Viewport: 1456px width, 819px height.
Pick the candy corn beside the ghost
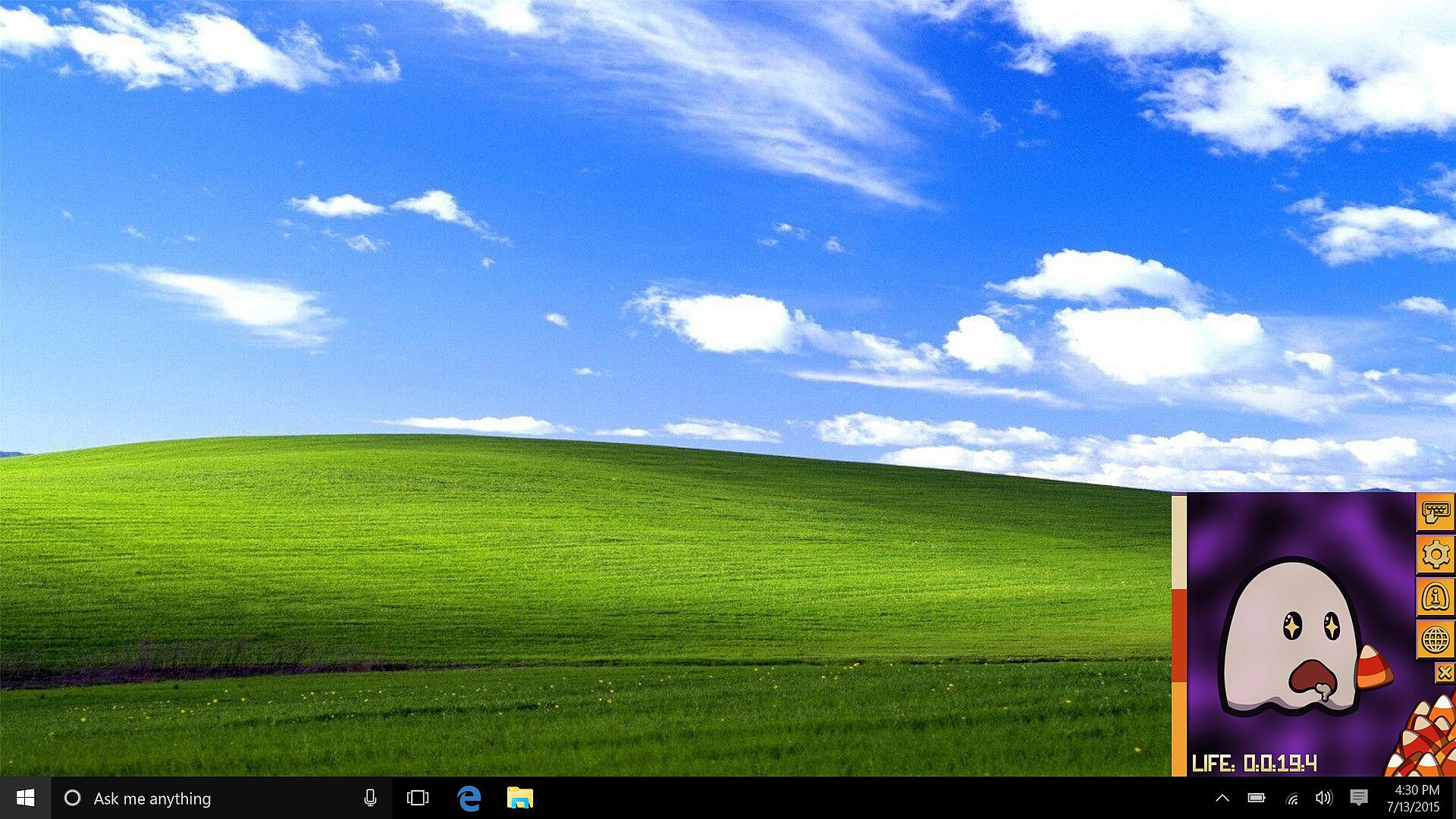tap(1373, 668)
